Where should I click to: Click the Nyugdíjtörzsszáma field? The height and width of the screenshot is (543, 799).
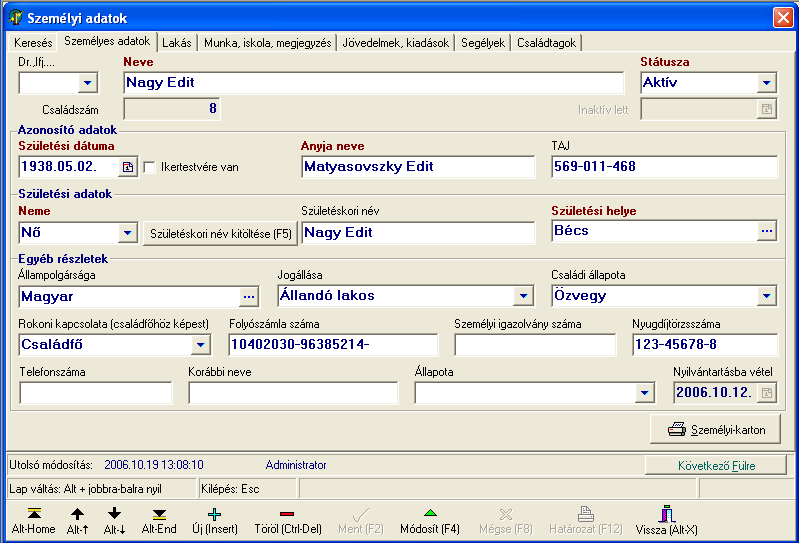[x=705, y=345]
